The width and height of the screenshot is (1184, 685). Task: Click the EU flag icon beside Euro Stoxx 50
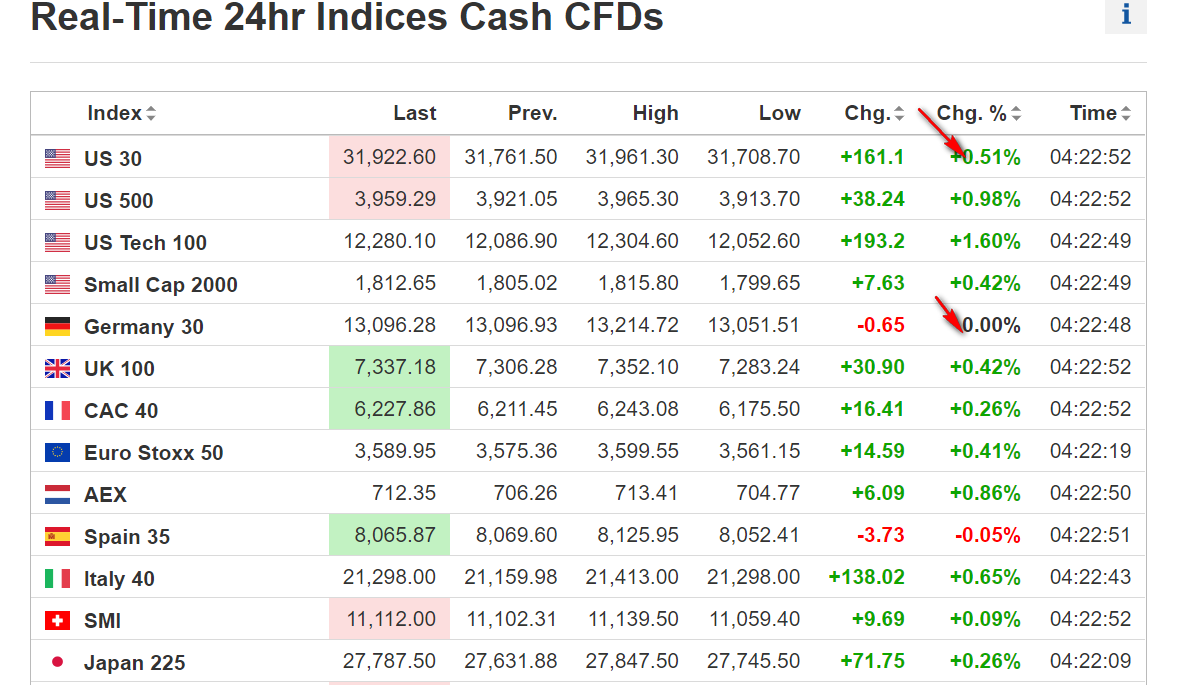[x=58, y=452]
